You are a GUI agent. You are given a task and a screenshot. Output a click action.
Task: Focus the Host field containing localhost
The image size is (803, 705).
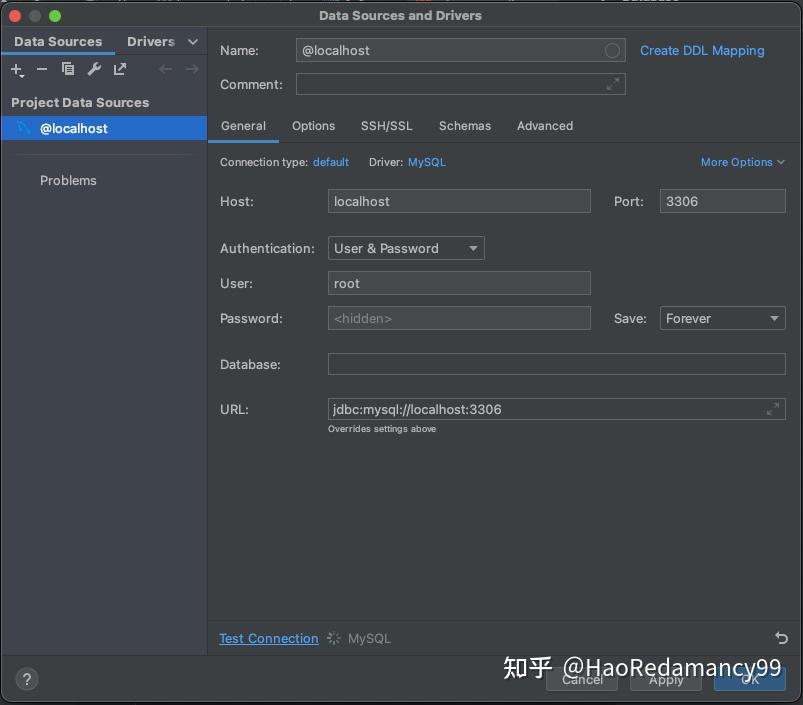tap(459, 201)
